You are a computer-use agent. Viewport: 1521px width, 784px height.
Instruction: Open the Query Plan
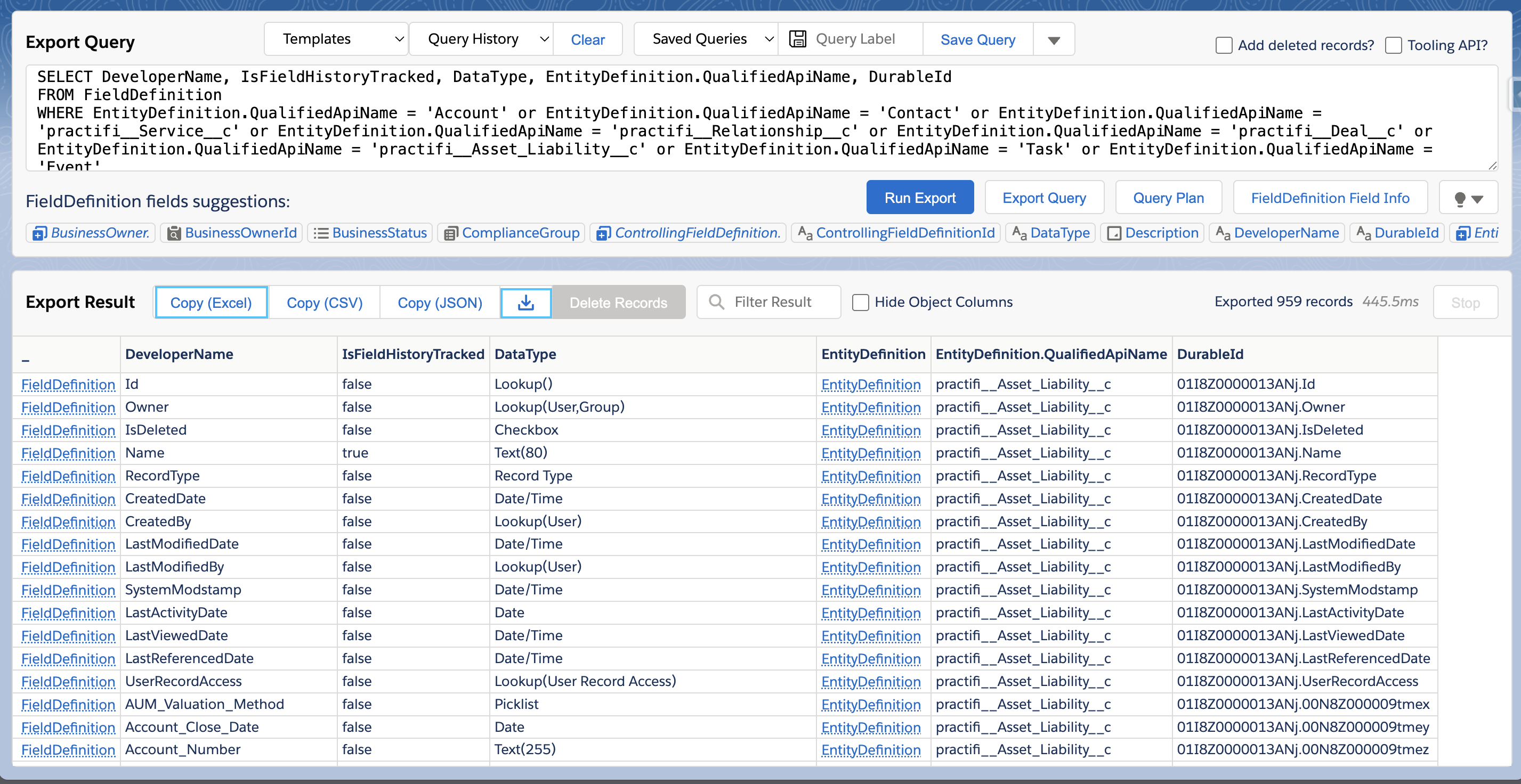coord(1168,198)
